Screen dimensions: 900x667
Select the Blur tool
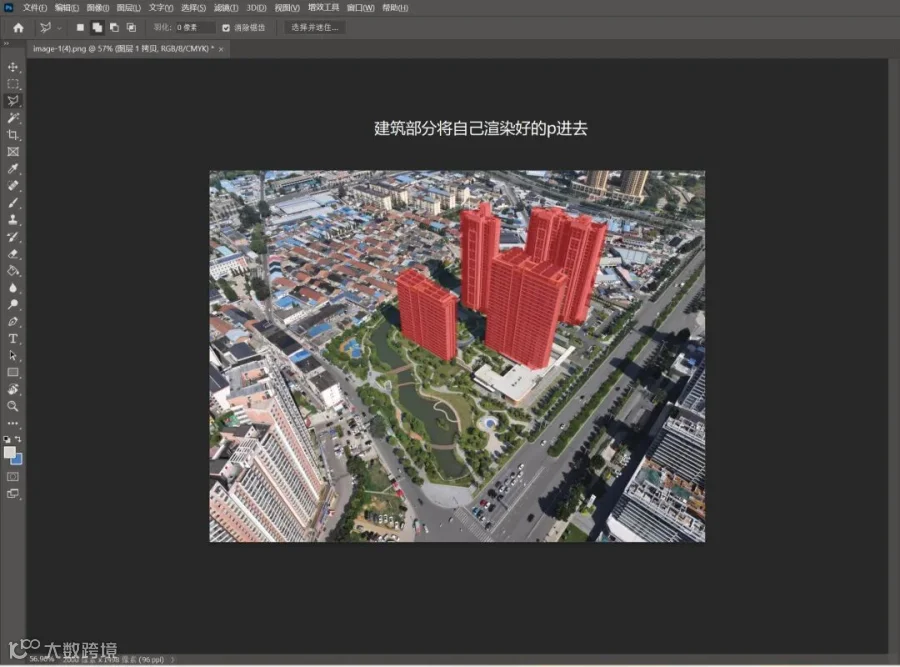(13, 288)
